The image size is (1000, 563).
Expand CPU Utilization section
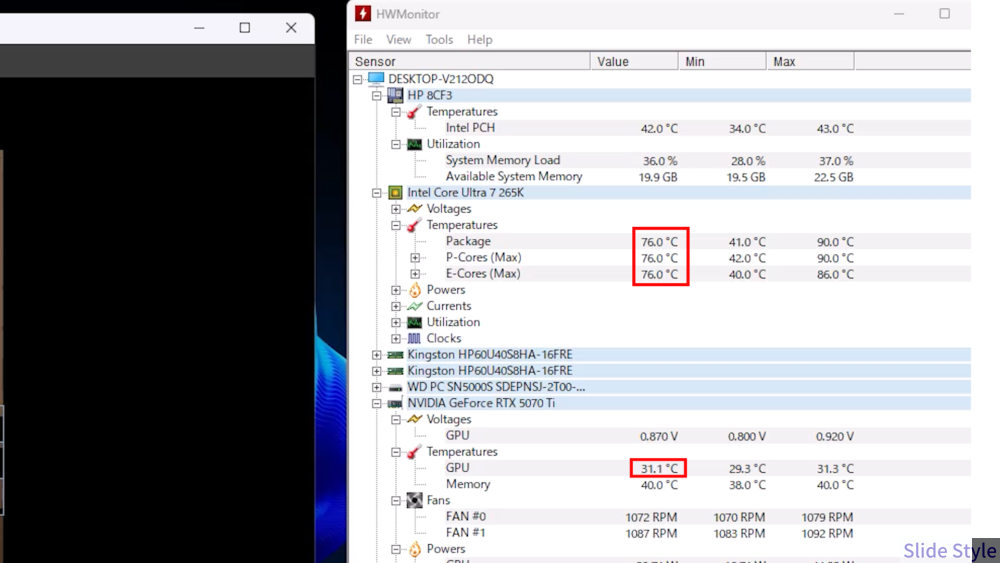(396, 323)
